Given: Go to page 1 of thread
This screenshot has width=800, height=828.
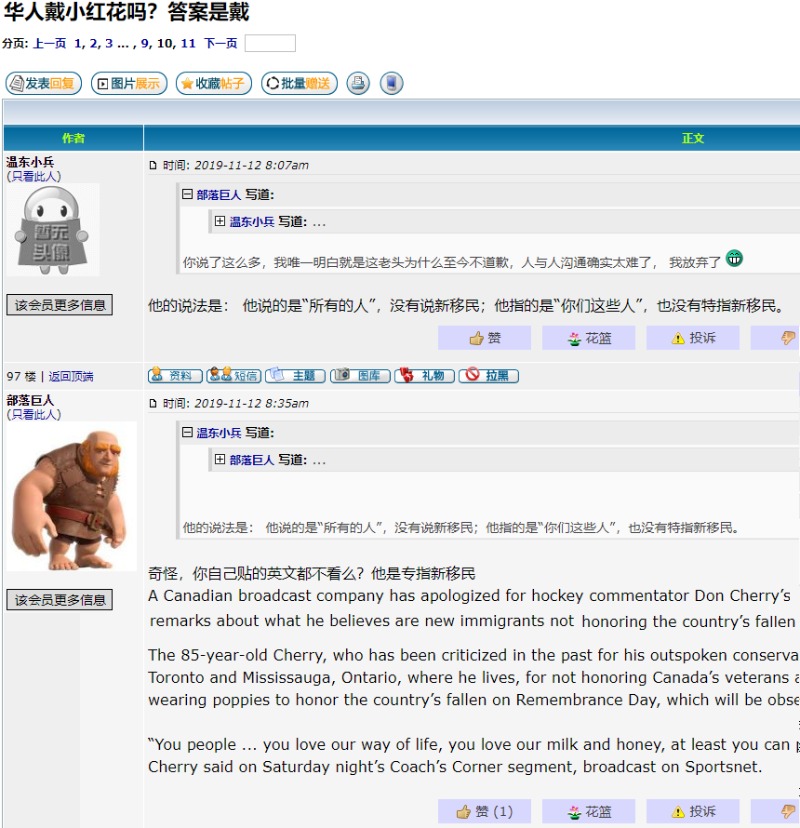Looking at the screenshot, I should click(x=78, y=43).
